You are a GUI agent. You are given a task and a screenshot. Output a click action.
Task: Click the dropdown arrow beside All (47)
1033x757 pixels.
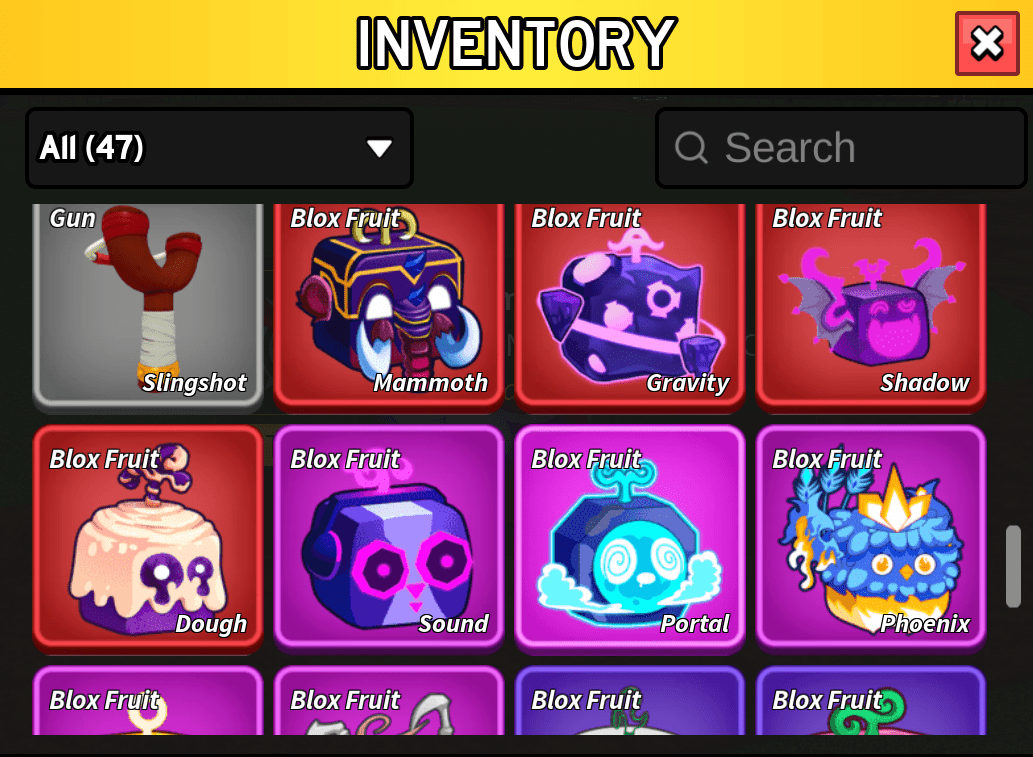tap(379, 148)
